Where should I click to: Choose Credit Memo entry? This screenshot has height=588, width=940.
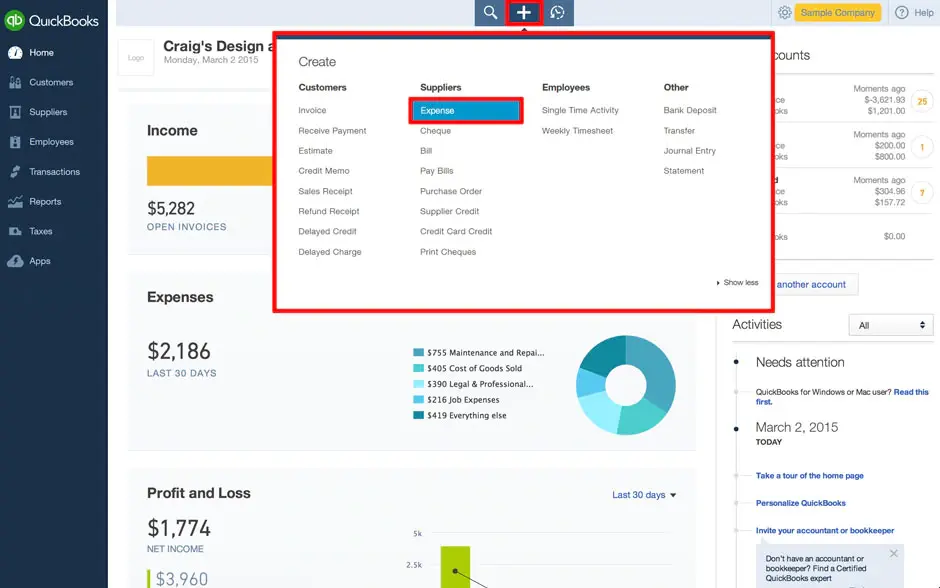coord(324,171)
